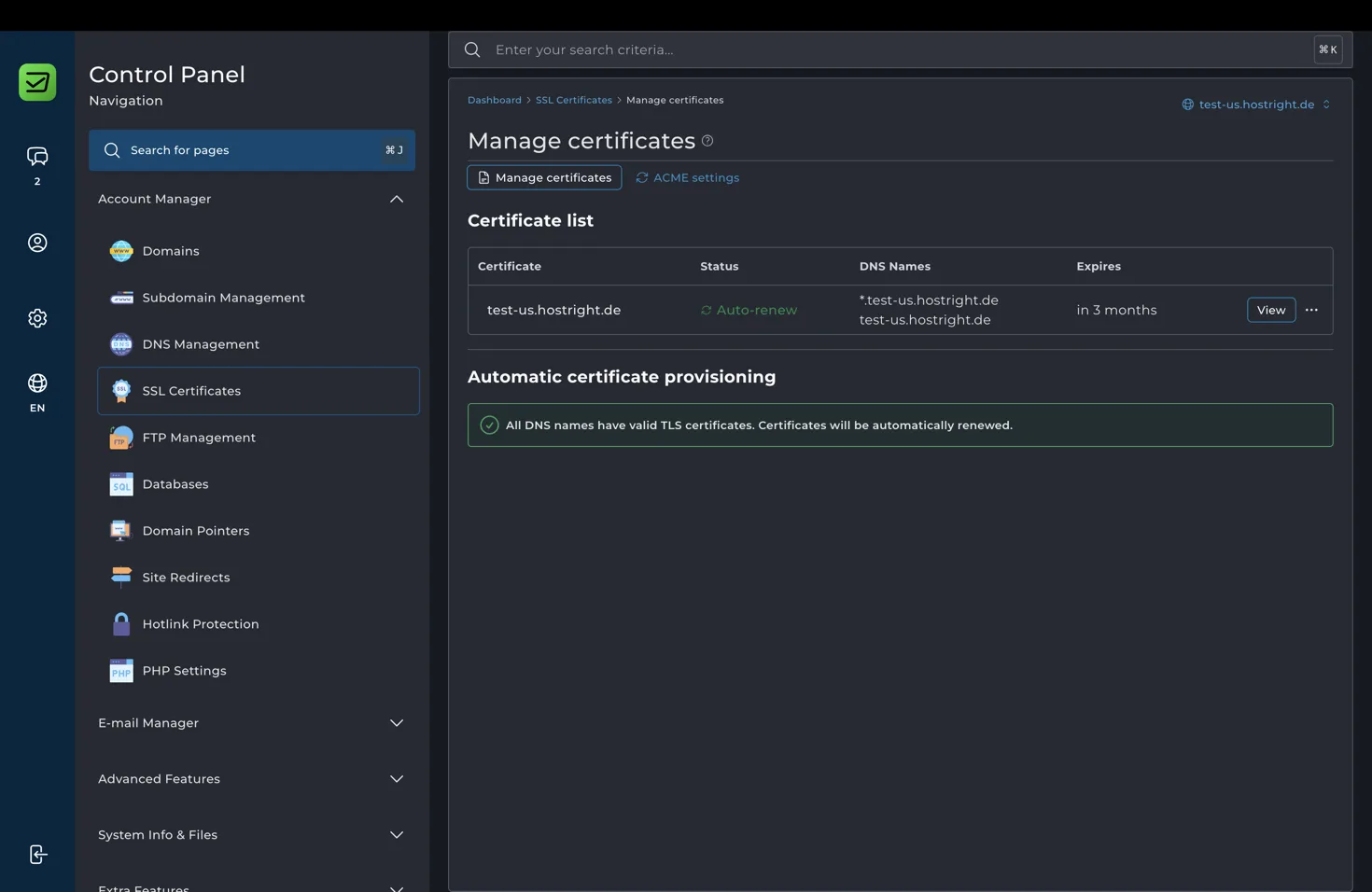1372x892 pixels.
Task: Click the green checkmark in provisioning notice
Action: 489,425
